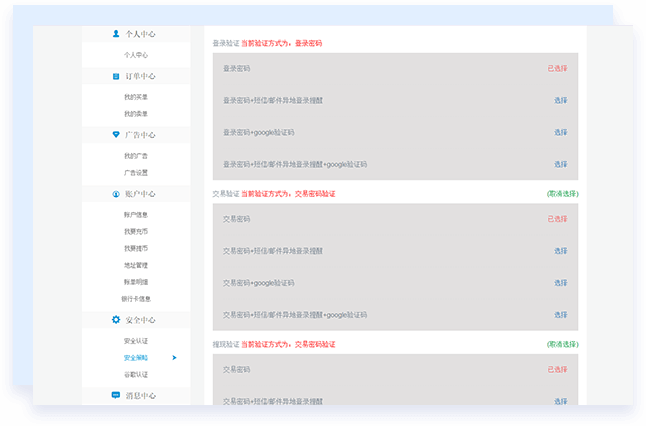The height and width of the screenshot is (426, 646).
Task: Click the arrow icon next to 安全策略
Action: pyautogui.click(x=174, y=357)
